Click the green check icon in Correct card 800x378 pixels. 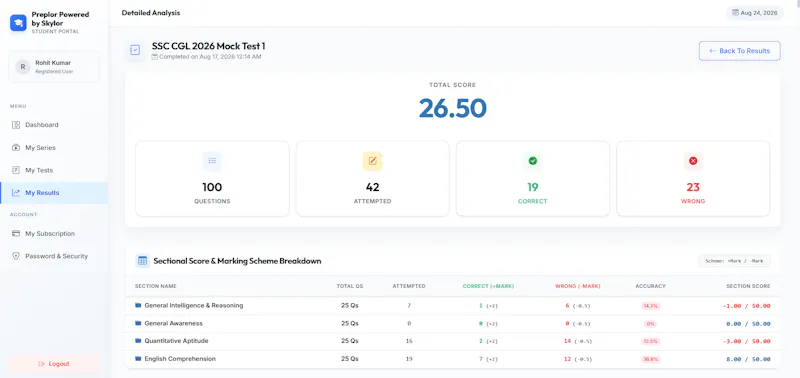[533, 161]
